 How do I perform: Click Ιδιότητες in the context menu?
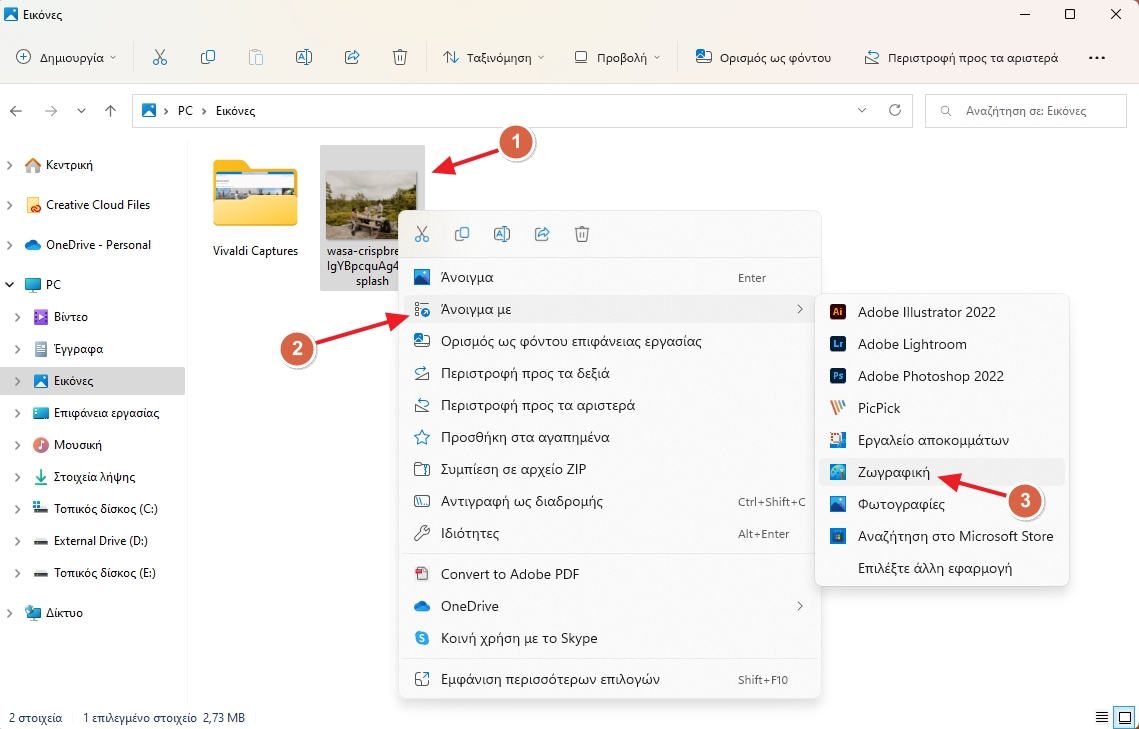tap(470, 534)
